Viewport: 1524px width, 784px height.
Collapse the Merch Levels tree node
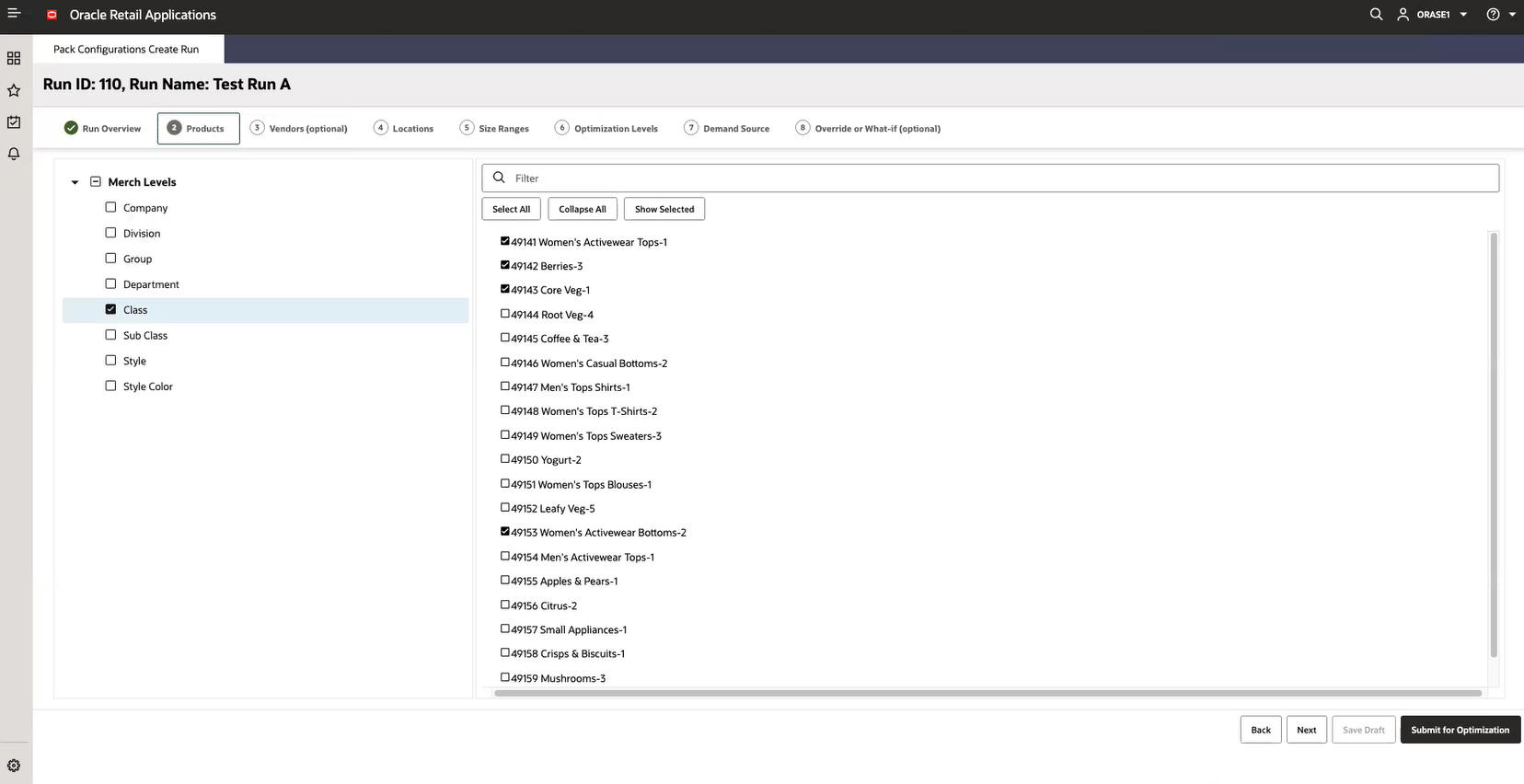tap(75, 182)
